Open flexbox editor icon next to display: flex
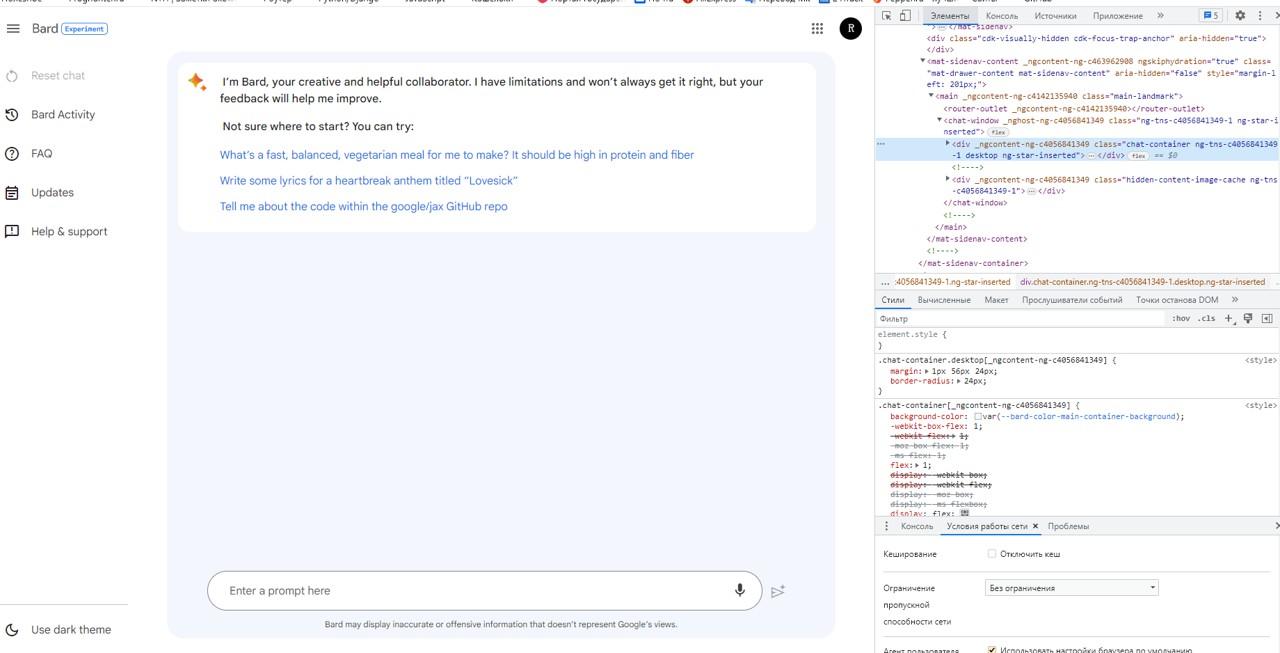 pyautogui.click(x=964, y=513)
